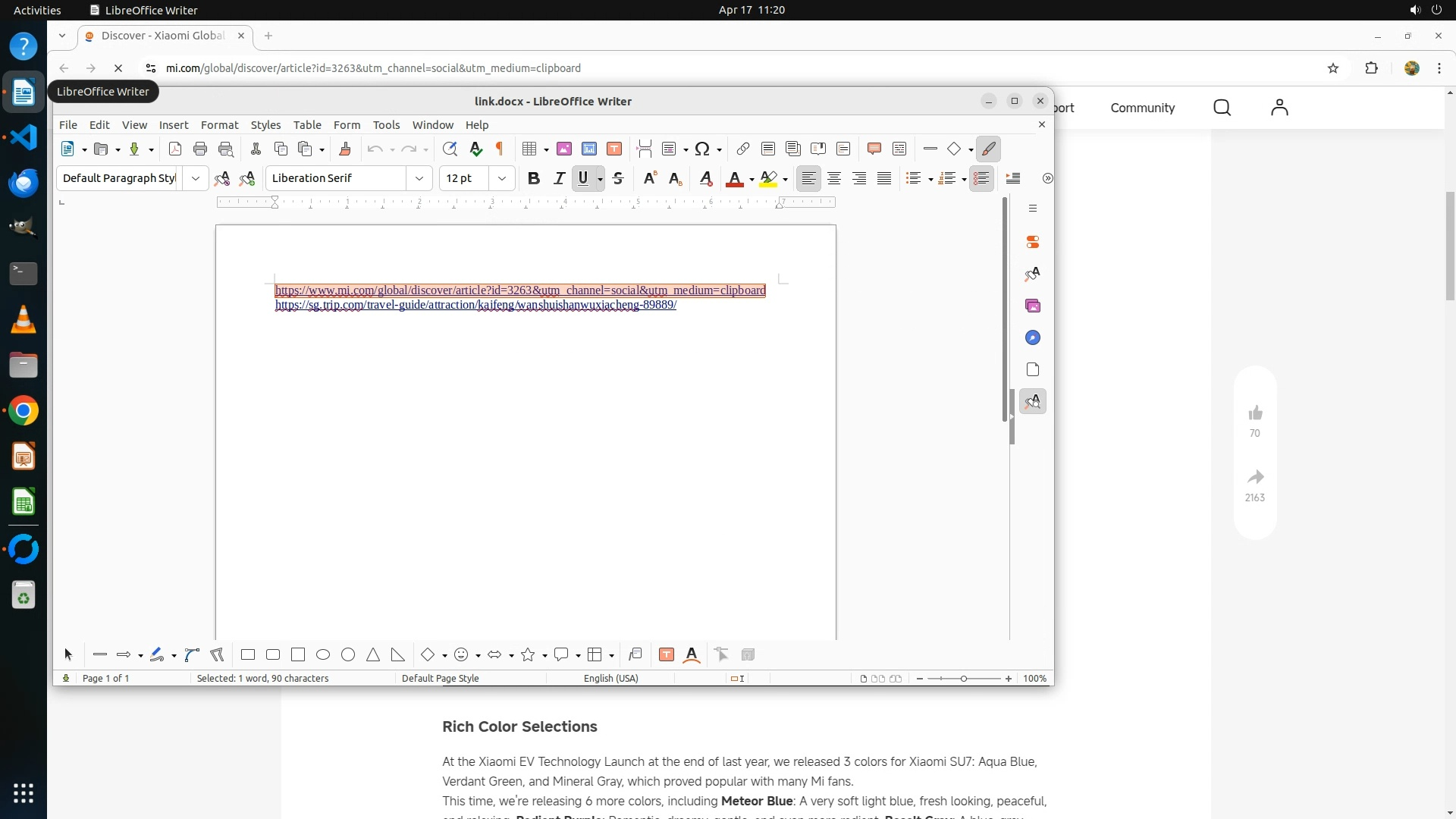The width and height of the screenshot is (1456, 819).
Task: Expand the Font Size dropdown
Action: click(x=501, y=178)
